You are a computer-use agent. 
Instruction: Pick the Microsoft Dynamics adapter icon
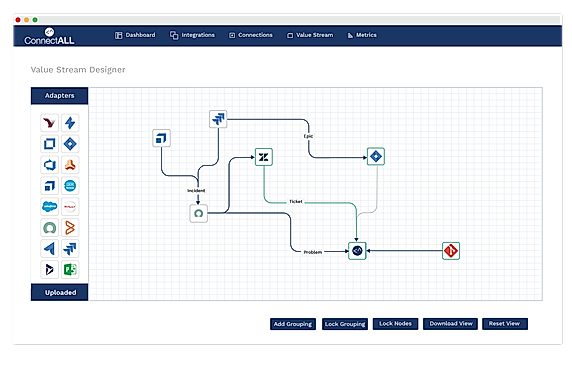pos(49,270)
